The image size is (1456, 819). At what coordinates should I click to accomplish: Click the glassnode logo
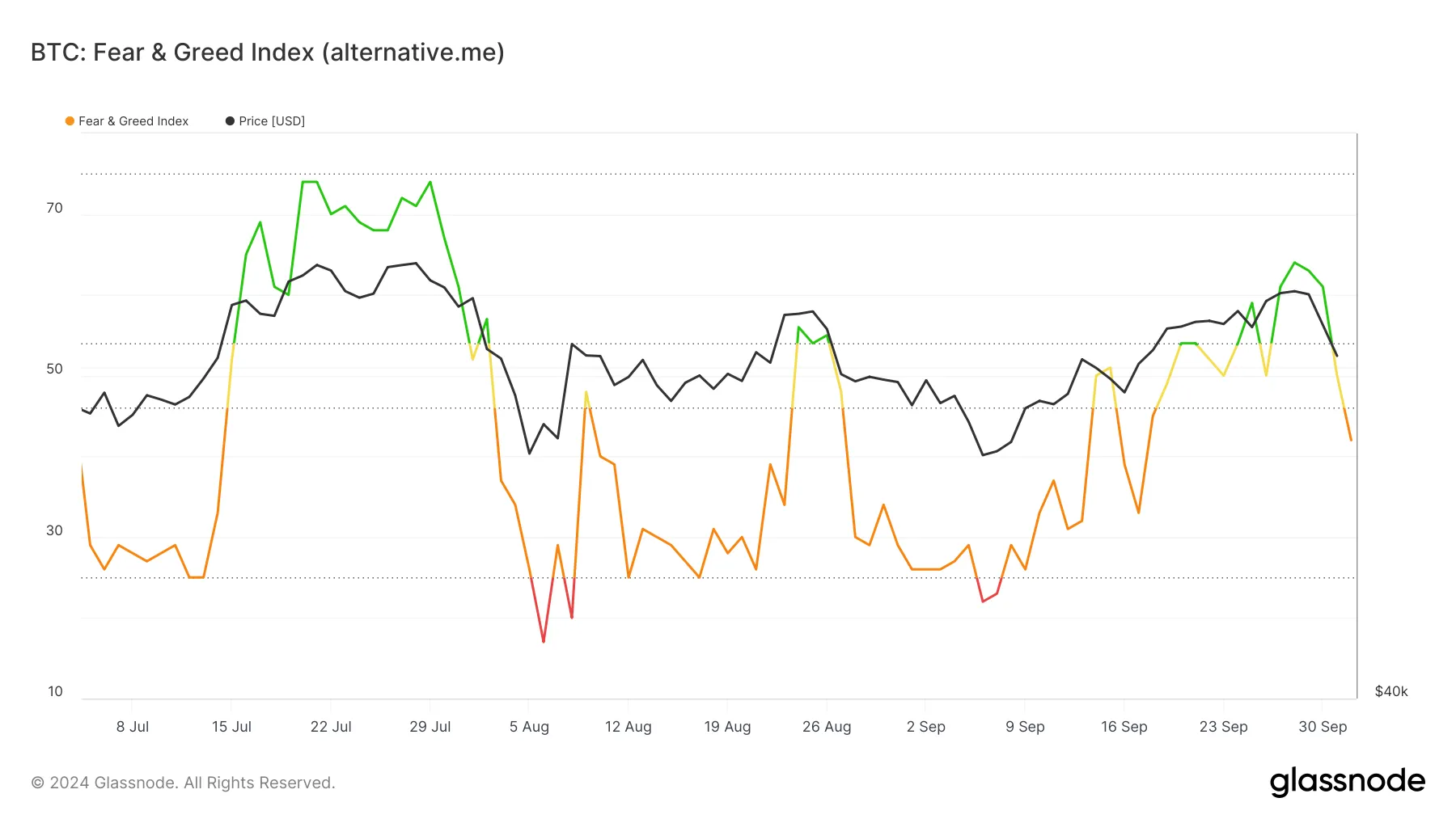1347,782
